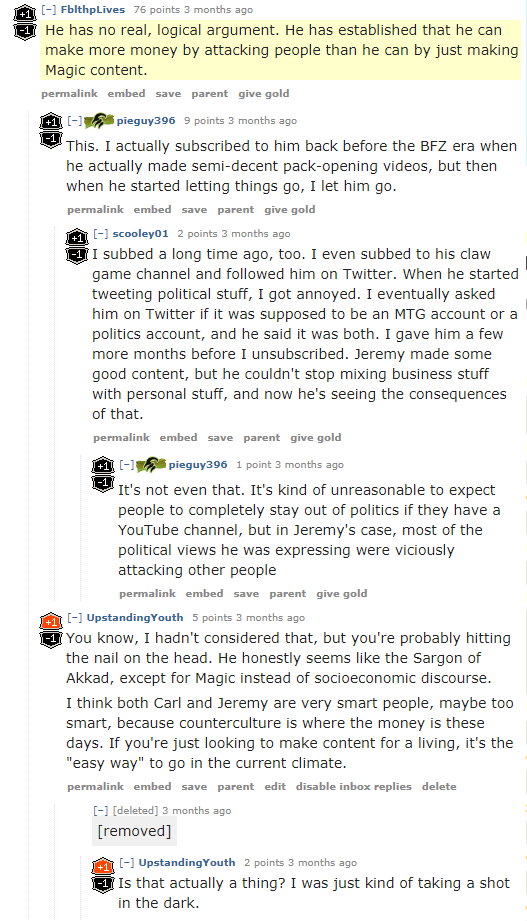The width and height of the screenshot is (527, 921).
Task: Click pieguy396's green flair icon on first reply
Action: pos(99,121)
